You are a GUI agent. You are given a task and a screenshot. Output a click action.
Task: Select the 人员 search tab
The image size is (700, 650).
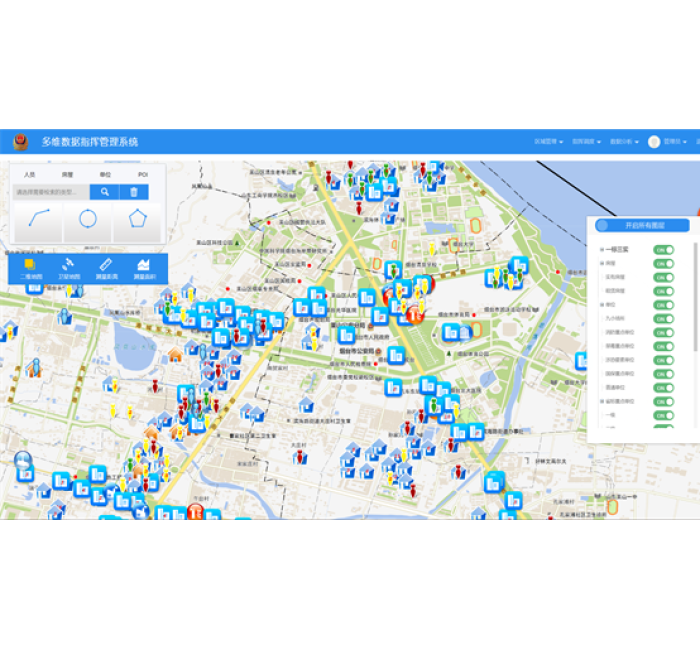pos(29,175)
